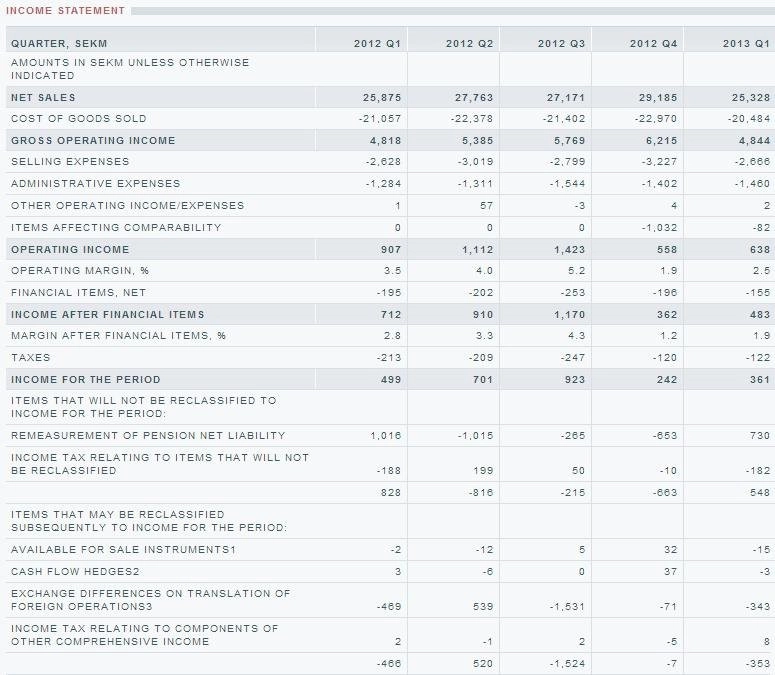The height and width of the screenshot is (675, 775).
Task: Click INCOME TAX RELATING TO ITEMS label
Action: tap(160, 464)
